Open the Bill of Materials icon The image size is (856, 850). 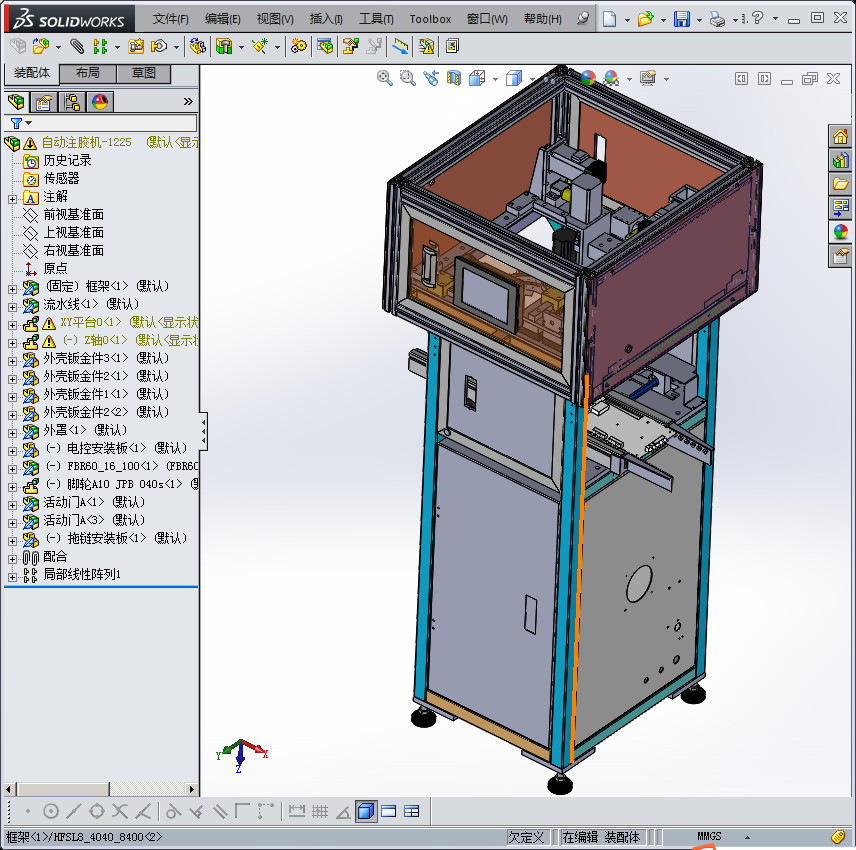pos(325,46)
